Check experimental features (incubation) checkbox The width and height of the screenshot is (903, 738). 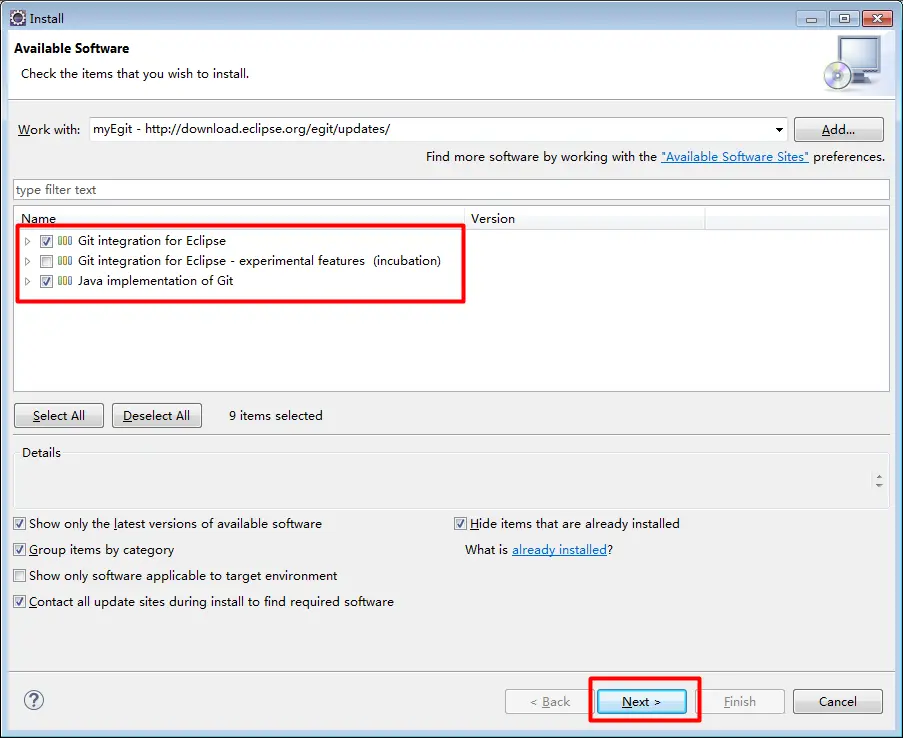pyautogui.click(x=47, y=261)
